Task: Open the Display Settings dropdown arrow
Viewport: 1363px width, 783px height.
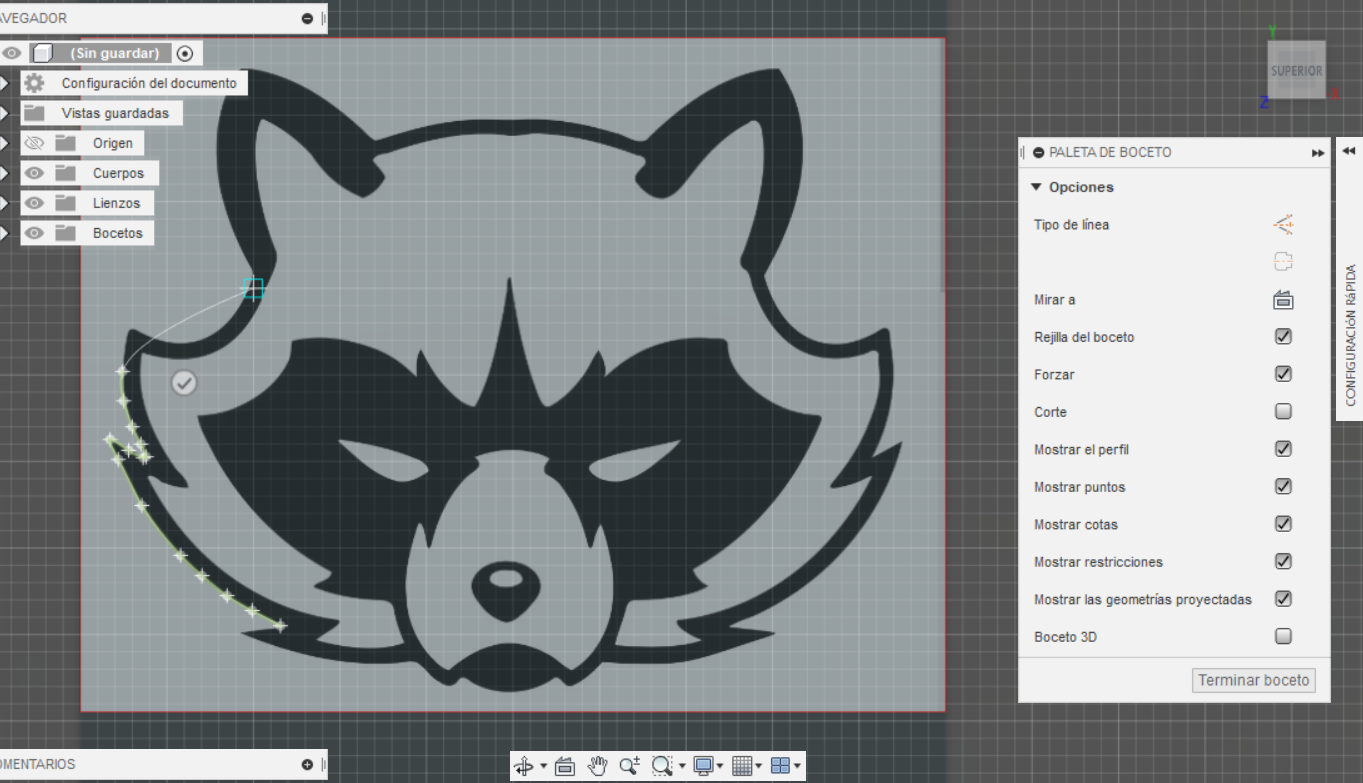Action: (x=720, y=767)
